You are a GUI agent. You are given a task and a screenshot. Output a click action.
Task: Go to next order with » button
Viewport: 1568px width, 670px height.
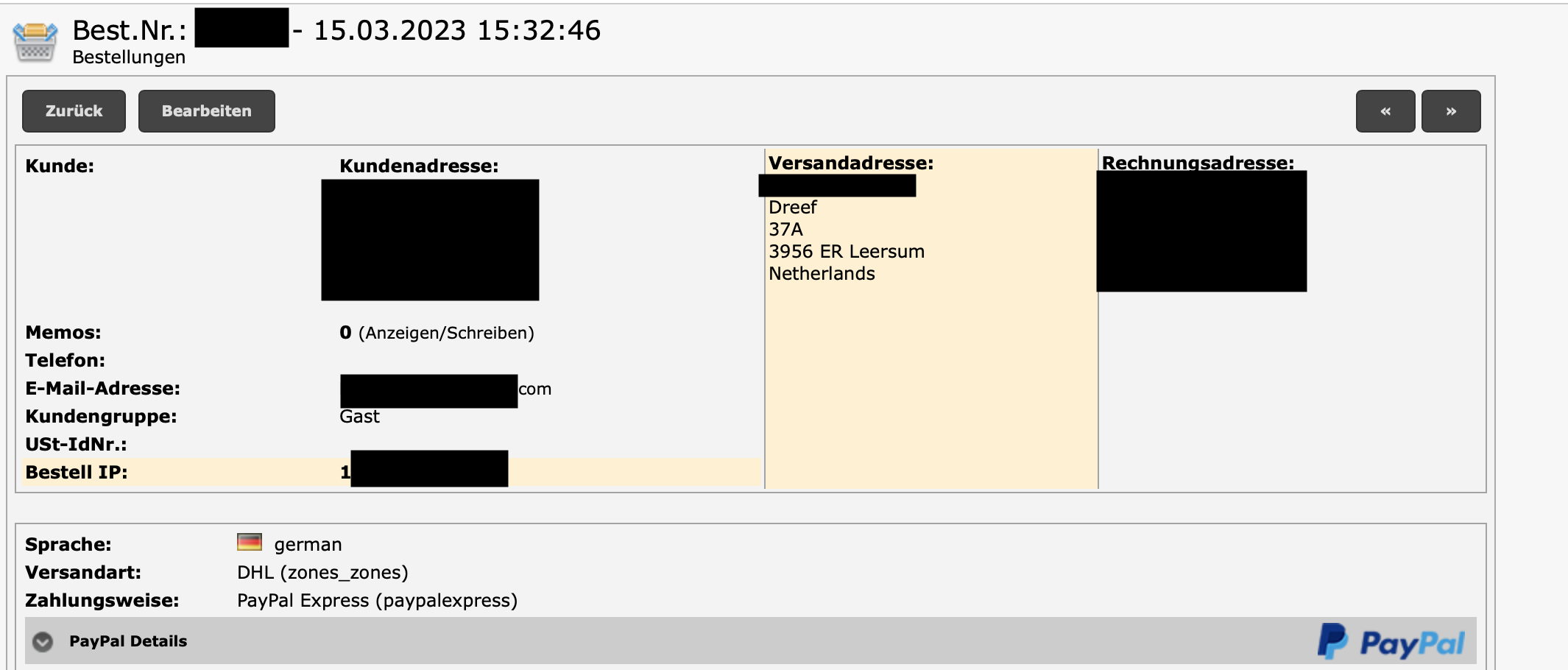click(1450, 111)
